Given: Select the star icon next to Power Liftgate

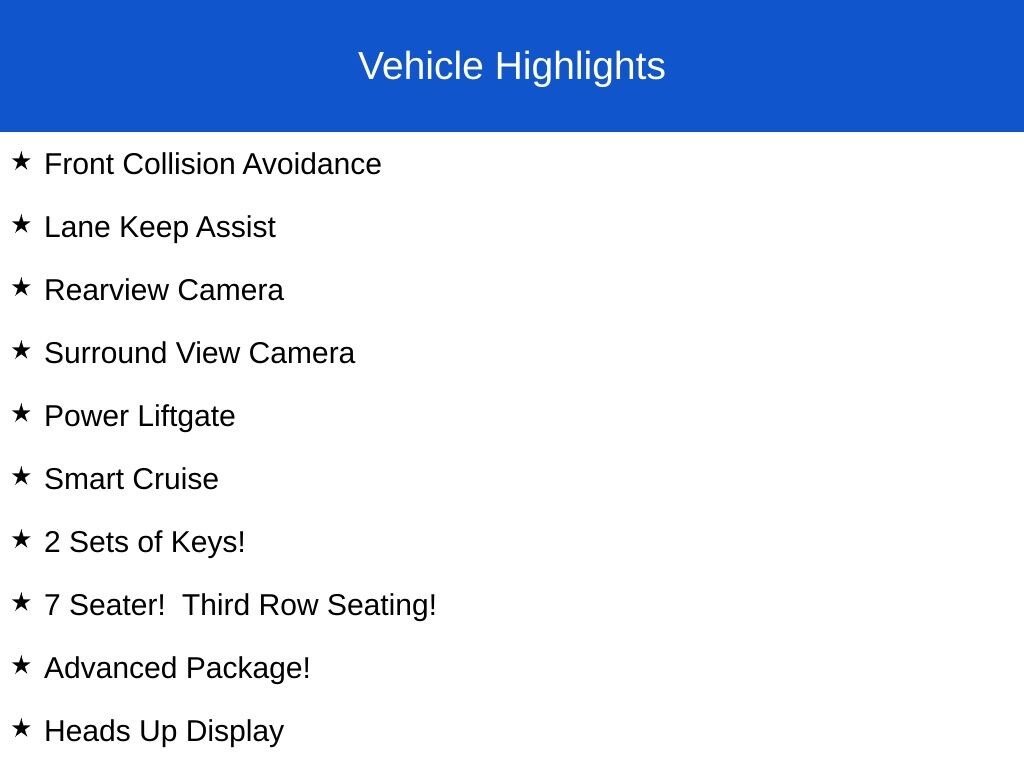Looking at the screenshot, I should tap(21, 413).
